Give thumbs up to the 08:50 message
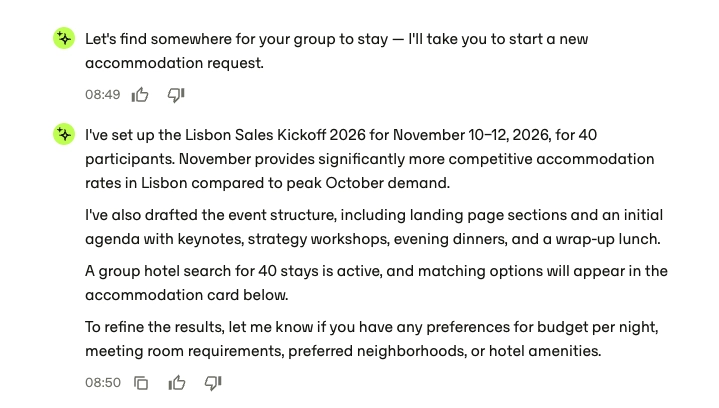The image size is (719, 408). point(177,383)
